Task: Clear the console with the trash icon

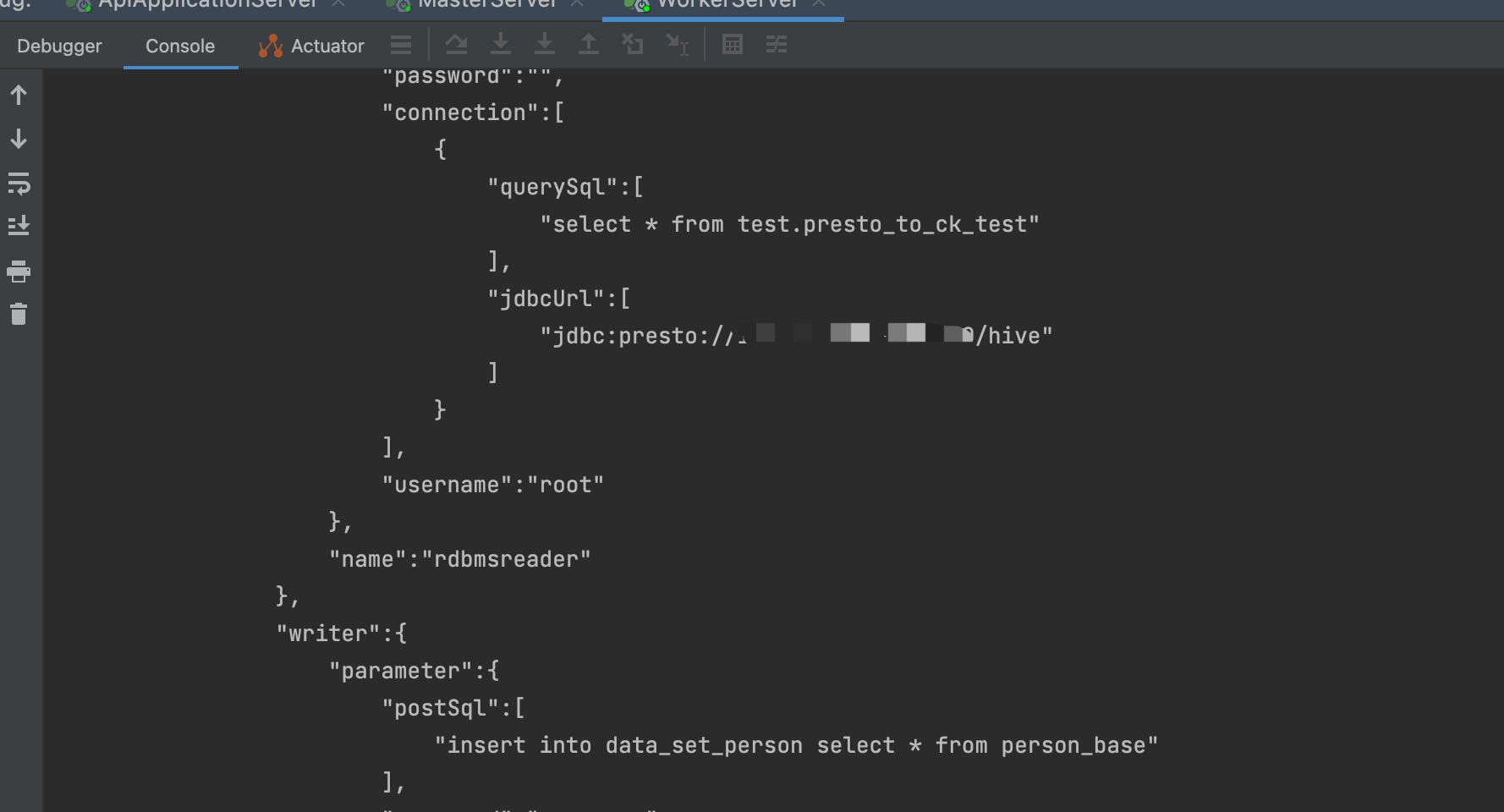Action: click(19, 315)
